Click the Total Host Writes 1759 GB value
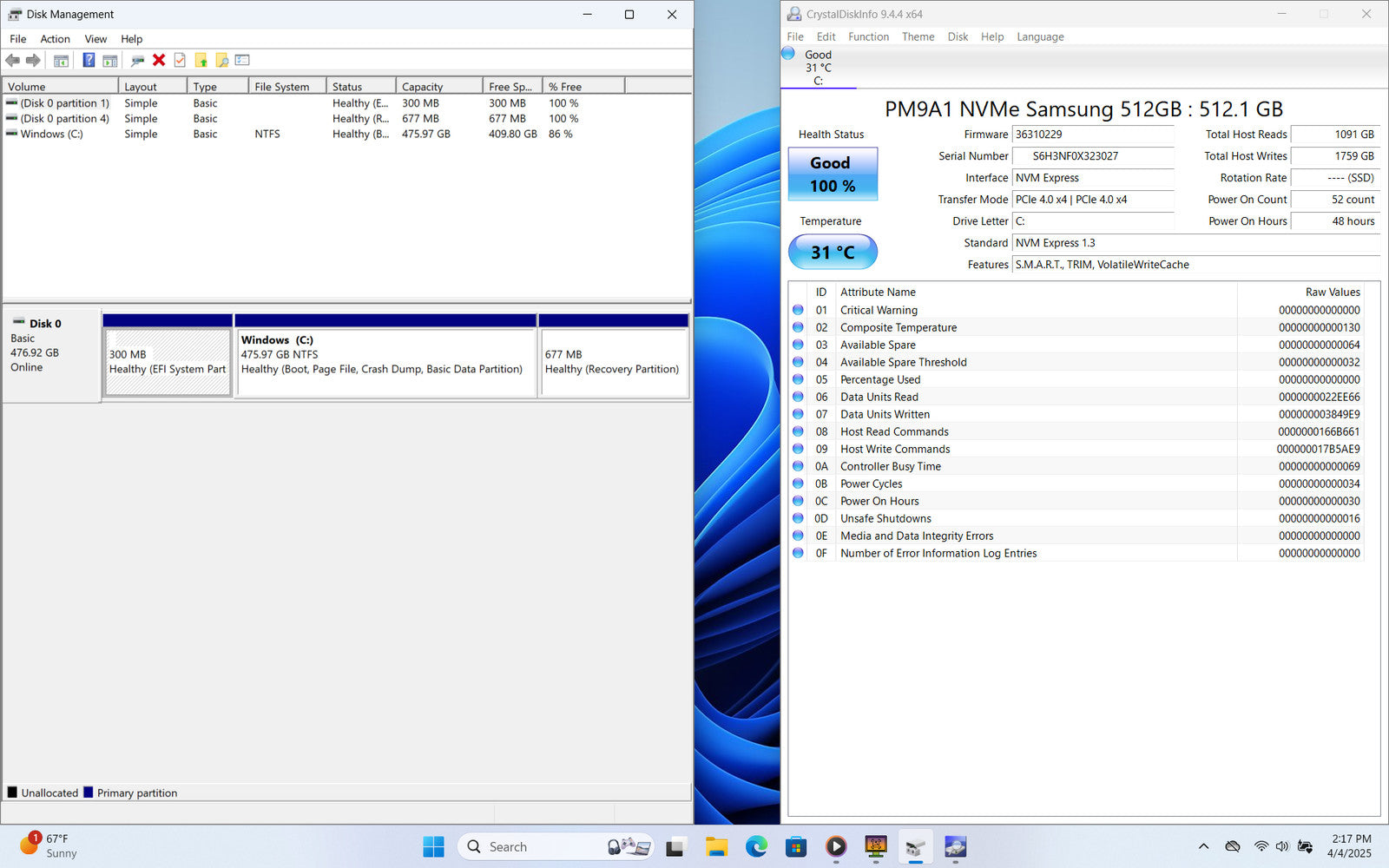 [x=1335, y=156]
